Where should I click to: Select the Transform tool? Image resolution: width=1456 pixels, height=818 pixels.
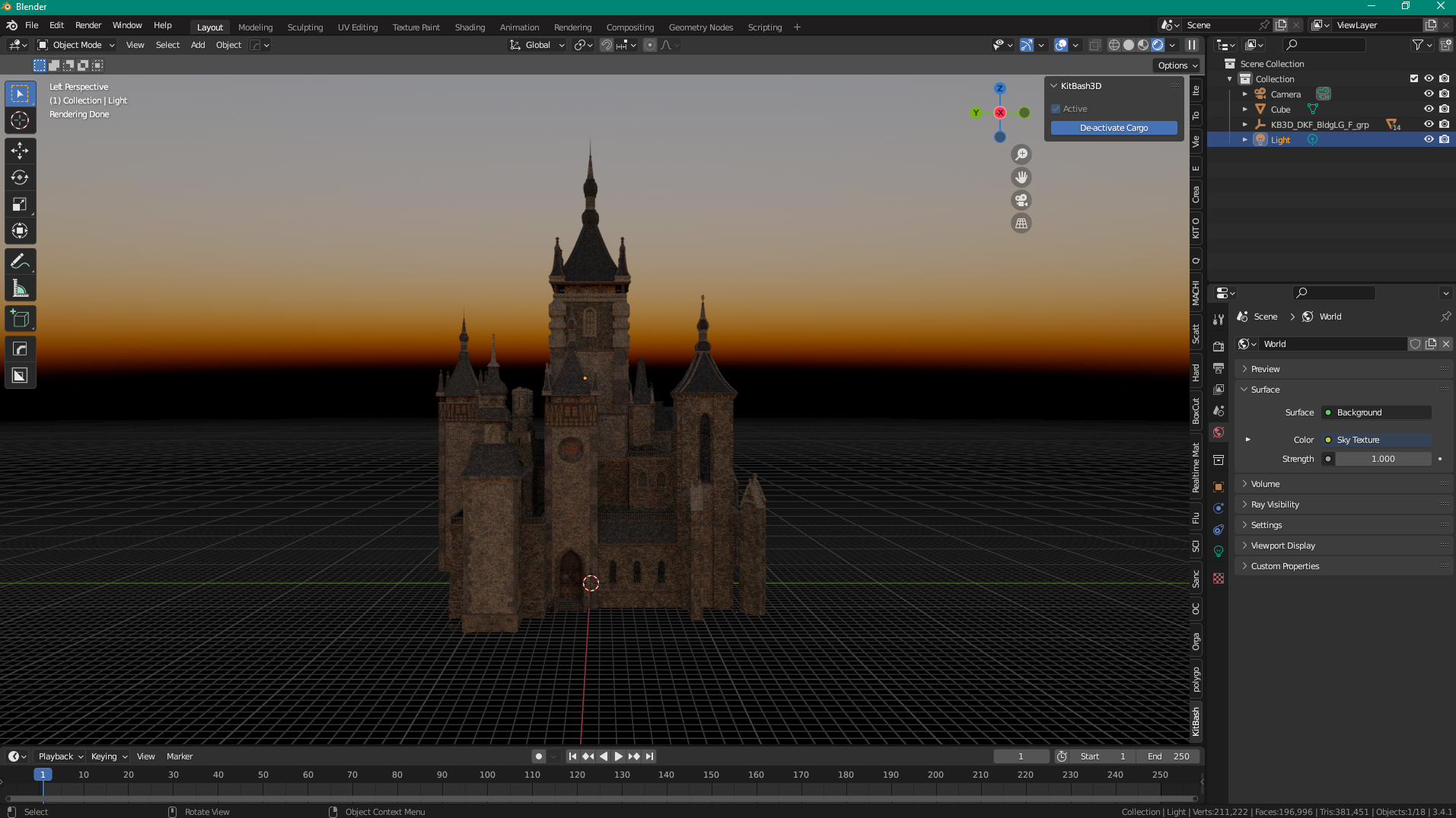(20, 231)
